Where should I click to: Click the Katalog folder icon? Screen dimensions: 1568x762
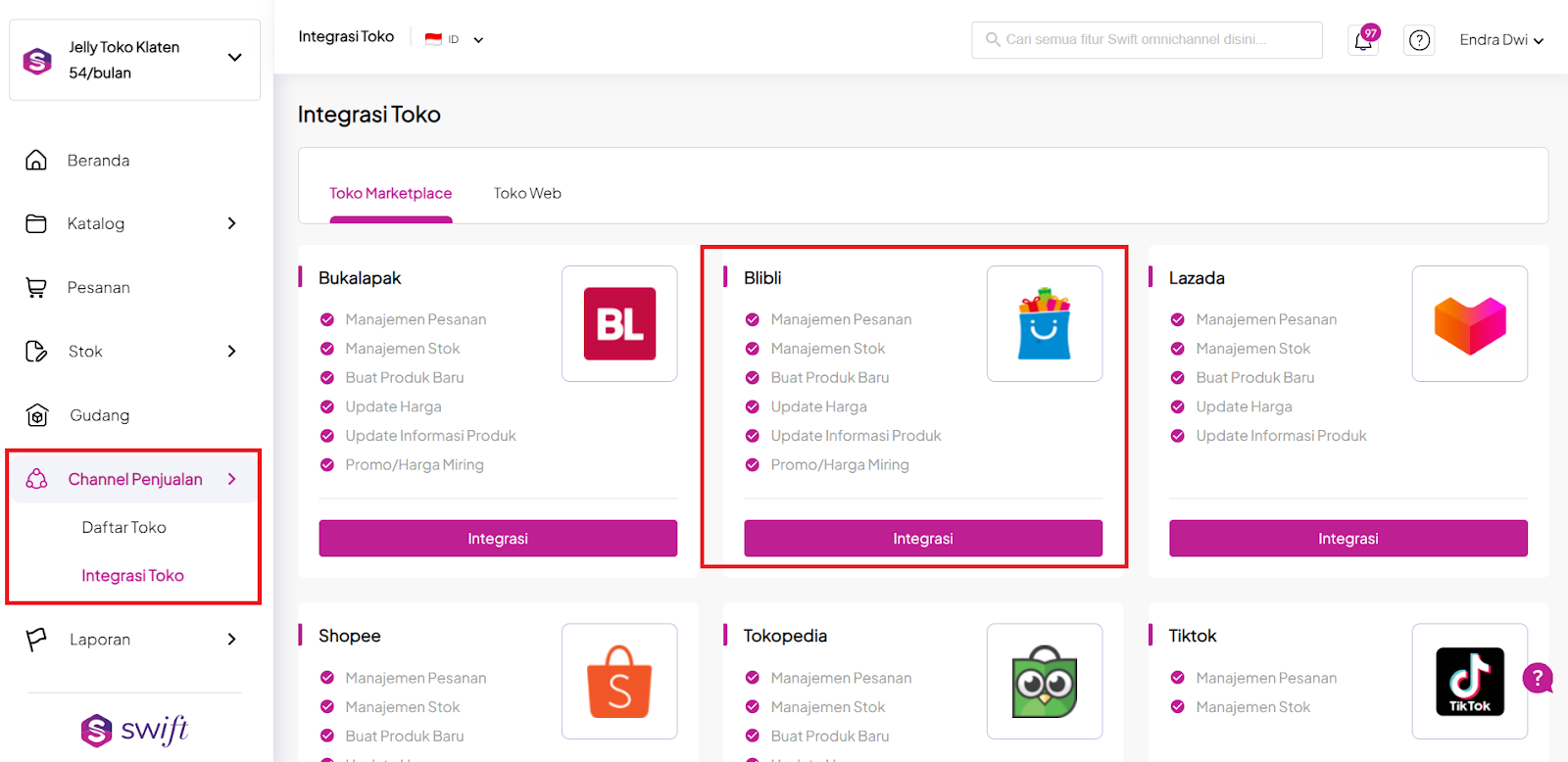[x=36, y=223]
